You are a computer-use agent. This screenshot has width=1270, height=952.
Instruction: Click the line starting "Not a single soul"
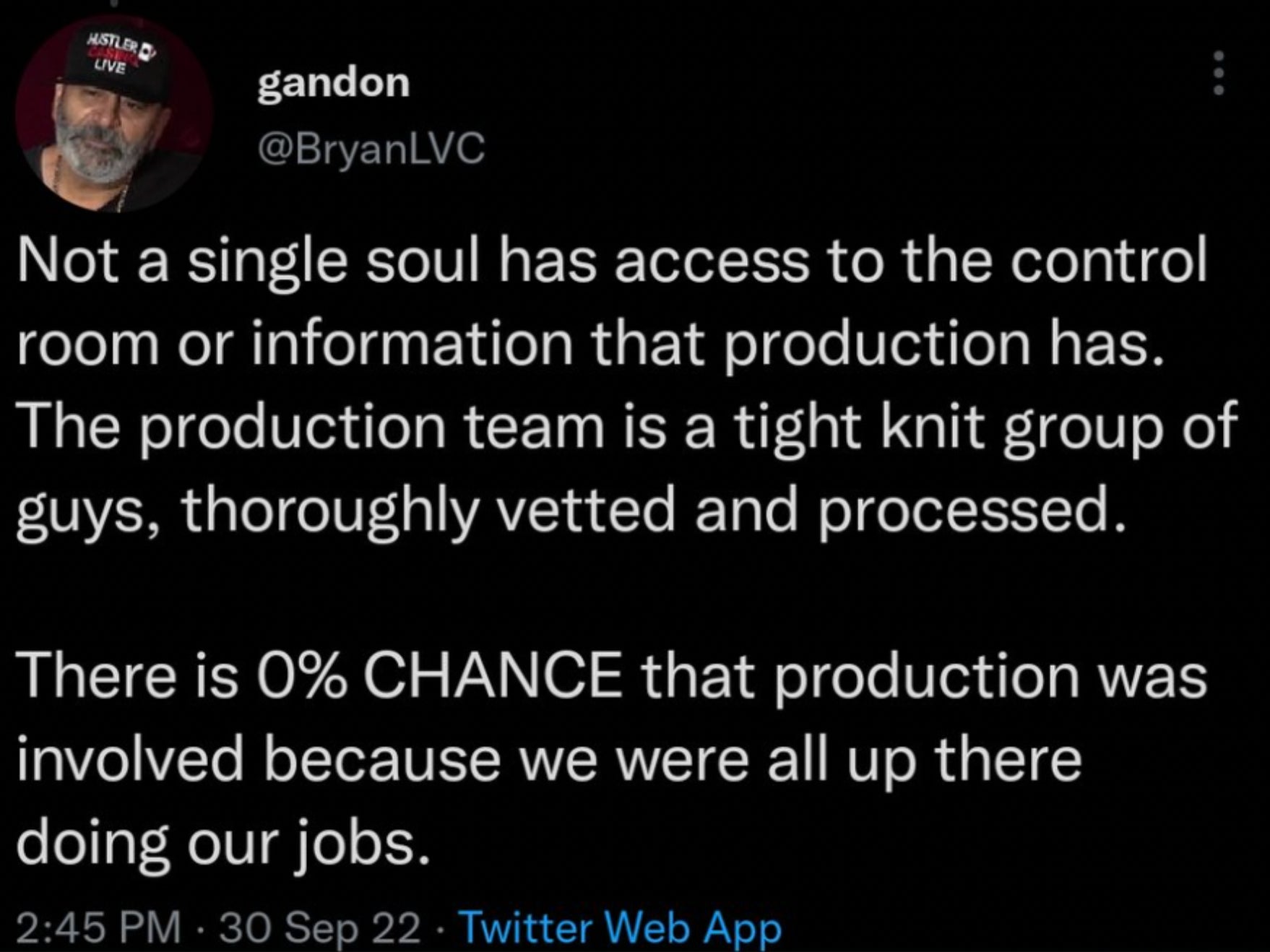pyautogui.click(x=611, y=261)
